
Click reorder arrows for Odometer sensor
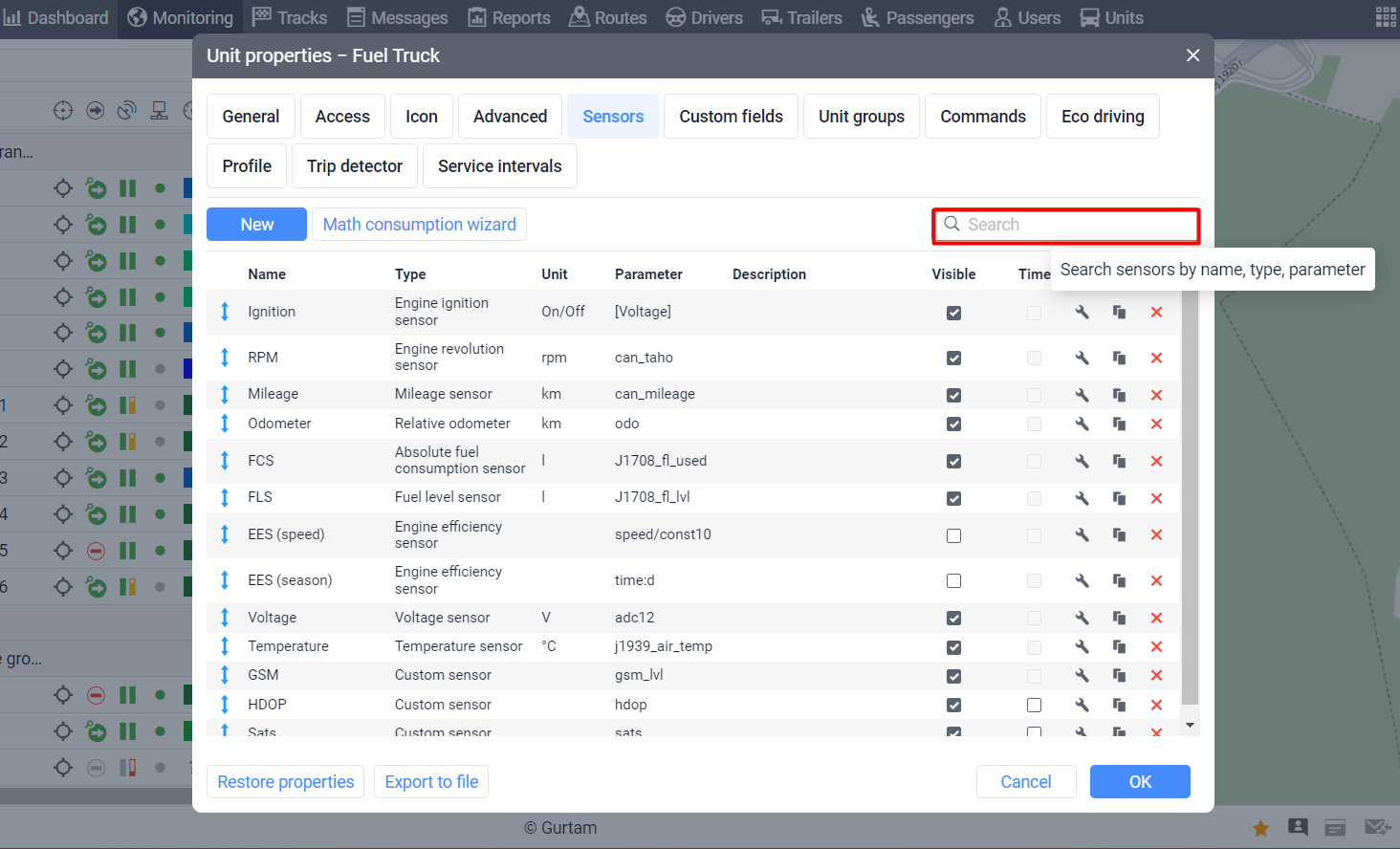[225, 424]
